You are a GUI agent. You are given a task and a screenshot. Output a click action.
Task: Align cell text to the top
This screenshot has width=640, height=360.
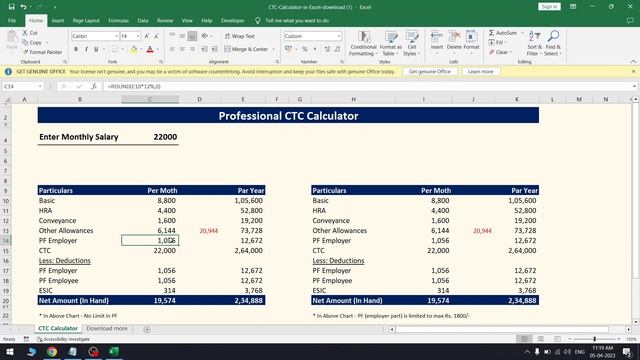172,36
